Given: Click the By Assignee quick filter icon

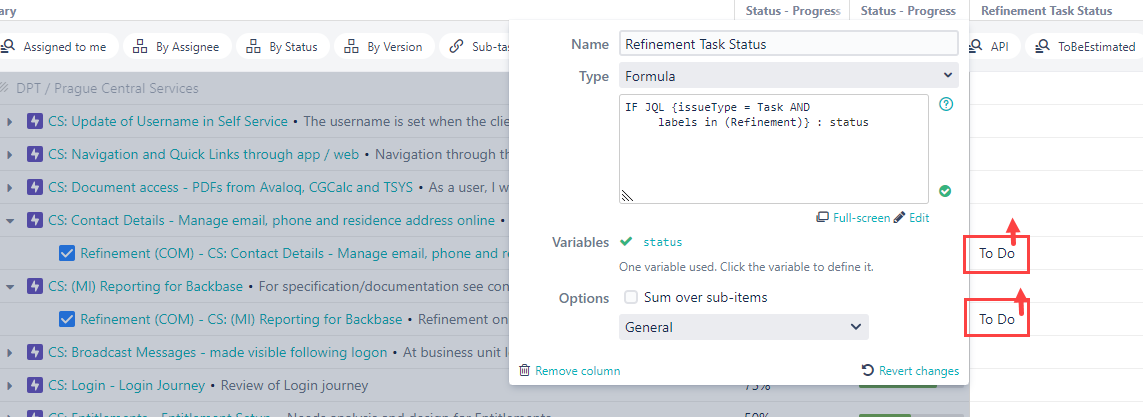Looking at the screenshot, I should coord(140,47).
